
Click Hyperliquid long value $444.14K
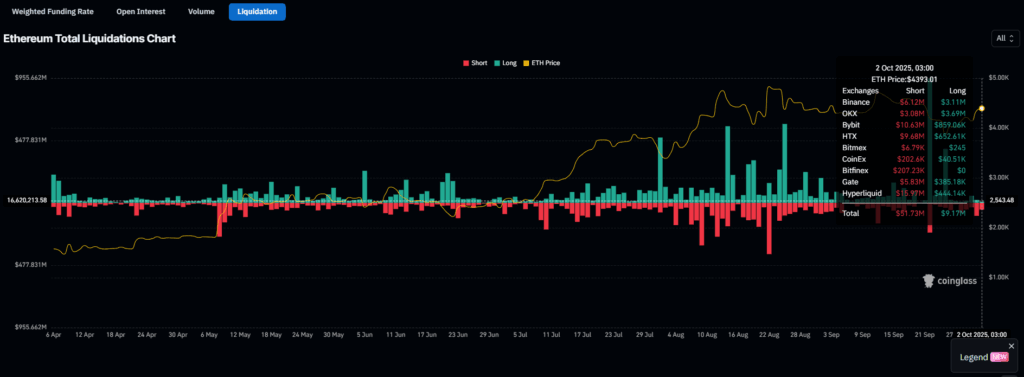click(x=950, y=193)
